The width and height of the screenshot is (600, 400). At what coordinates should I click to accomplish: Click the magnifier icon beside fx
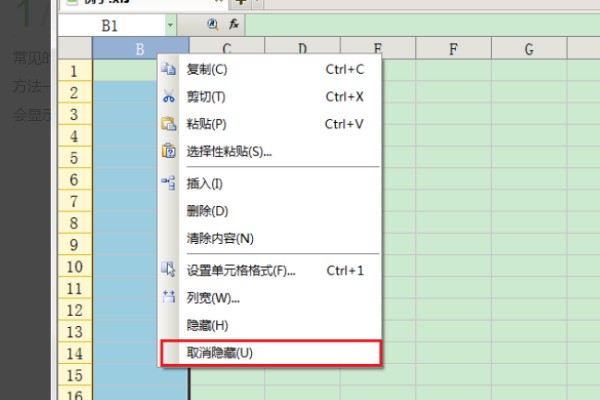[213, 25]
